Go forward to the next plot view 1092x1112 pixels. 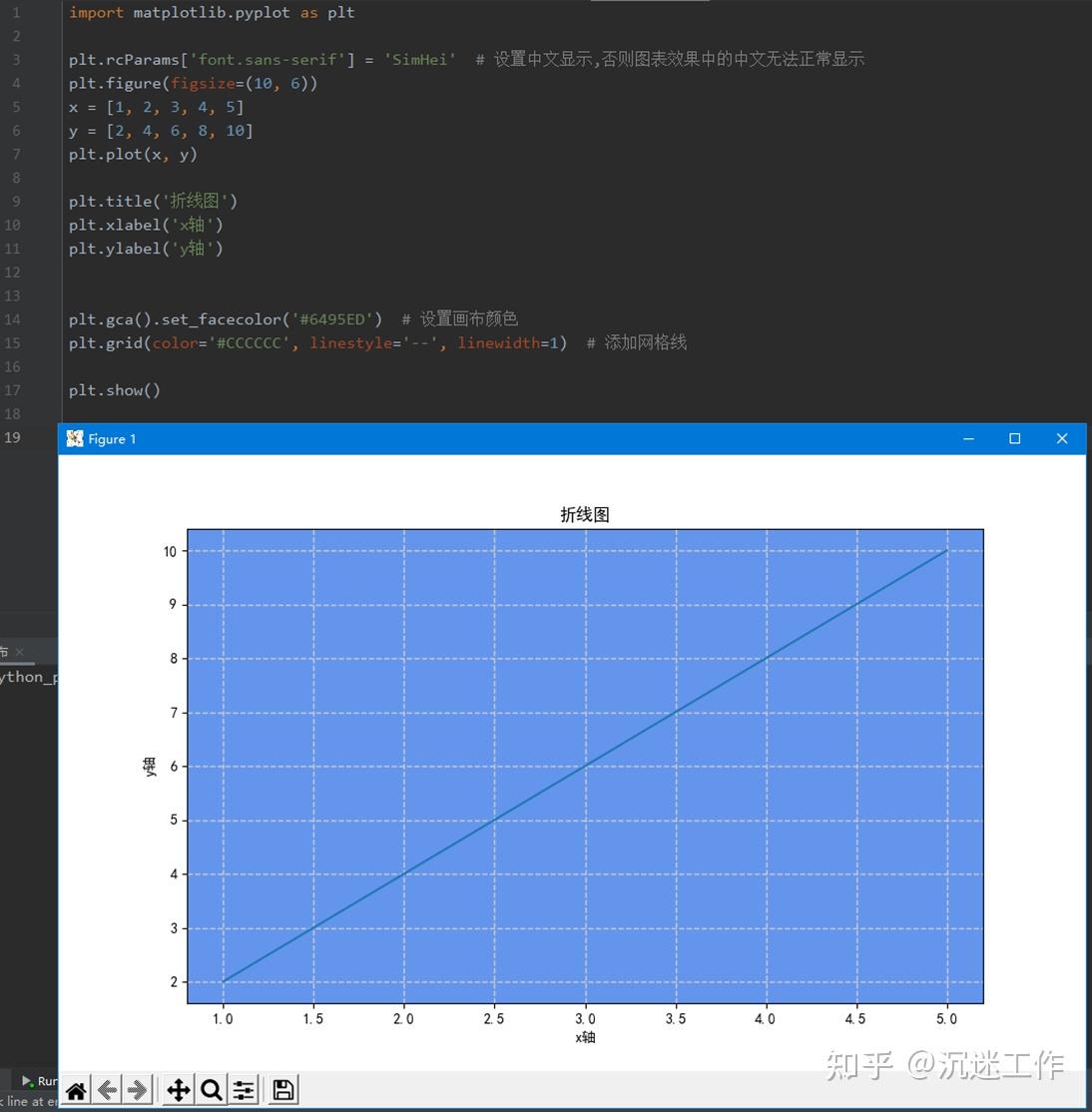[x=138, y=1089]
